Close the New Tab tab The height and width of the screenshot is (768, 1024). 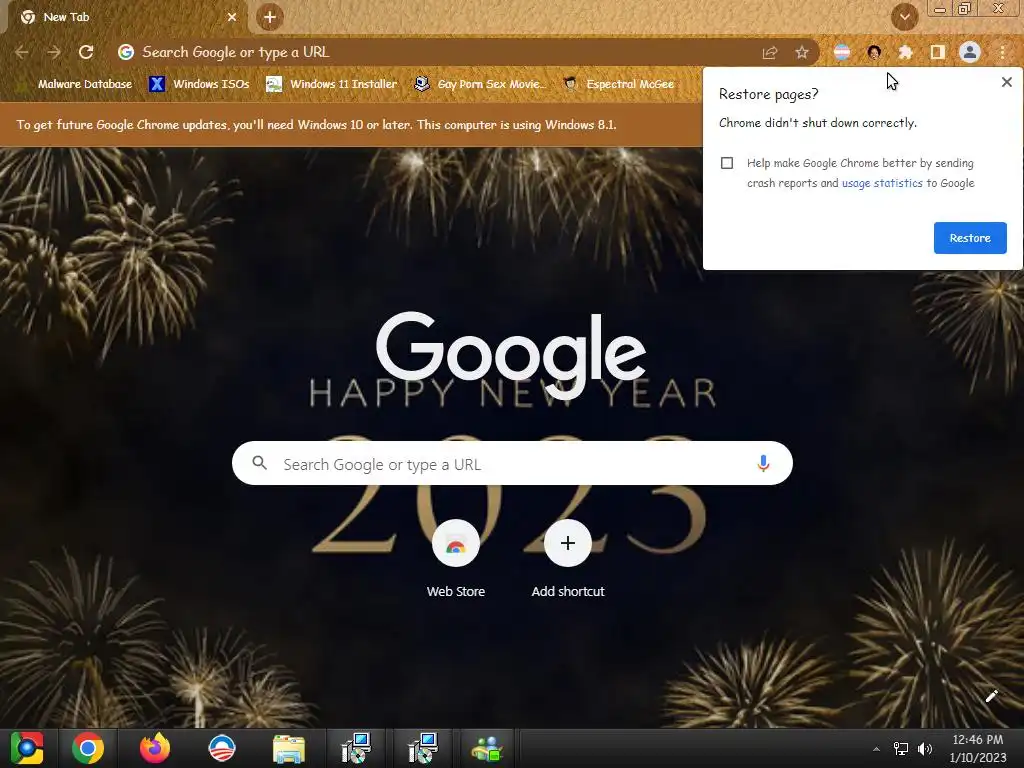(232, 17)
